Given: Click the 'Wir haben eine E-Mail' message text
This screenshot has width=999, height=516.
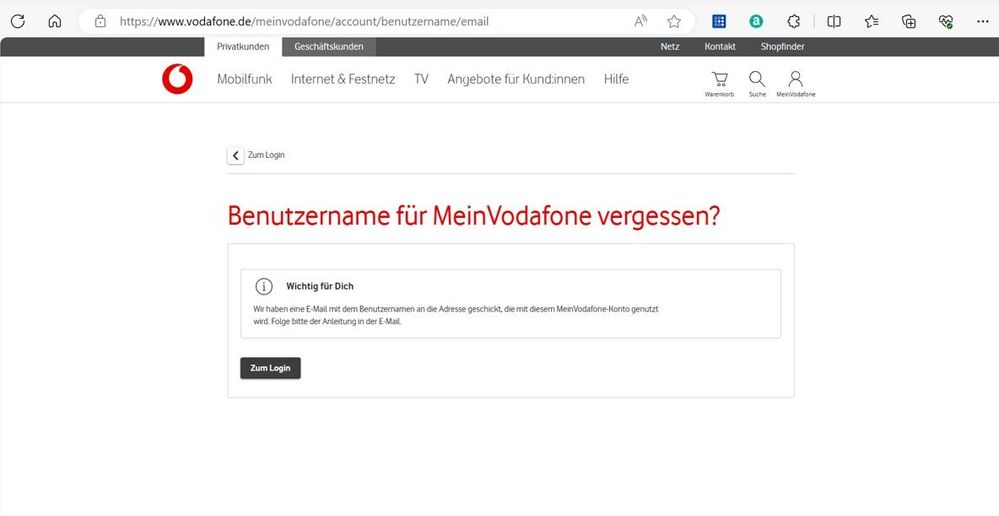Looking at the screenshot, I should pos(456,315).
